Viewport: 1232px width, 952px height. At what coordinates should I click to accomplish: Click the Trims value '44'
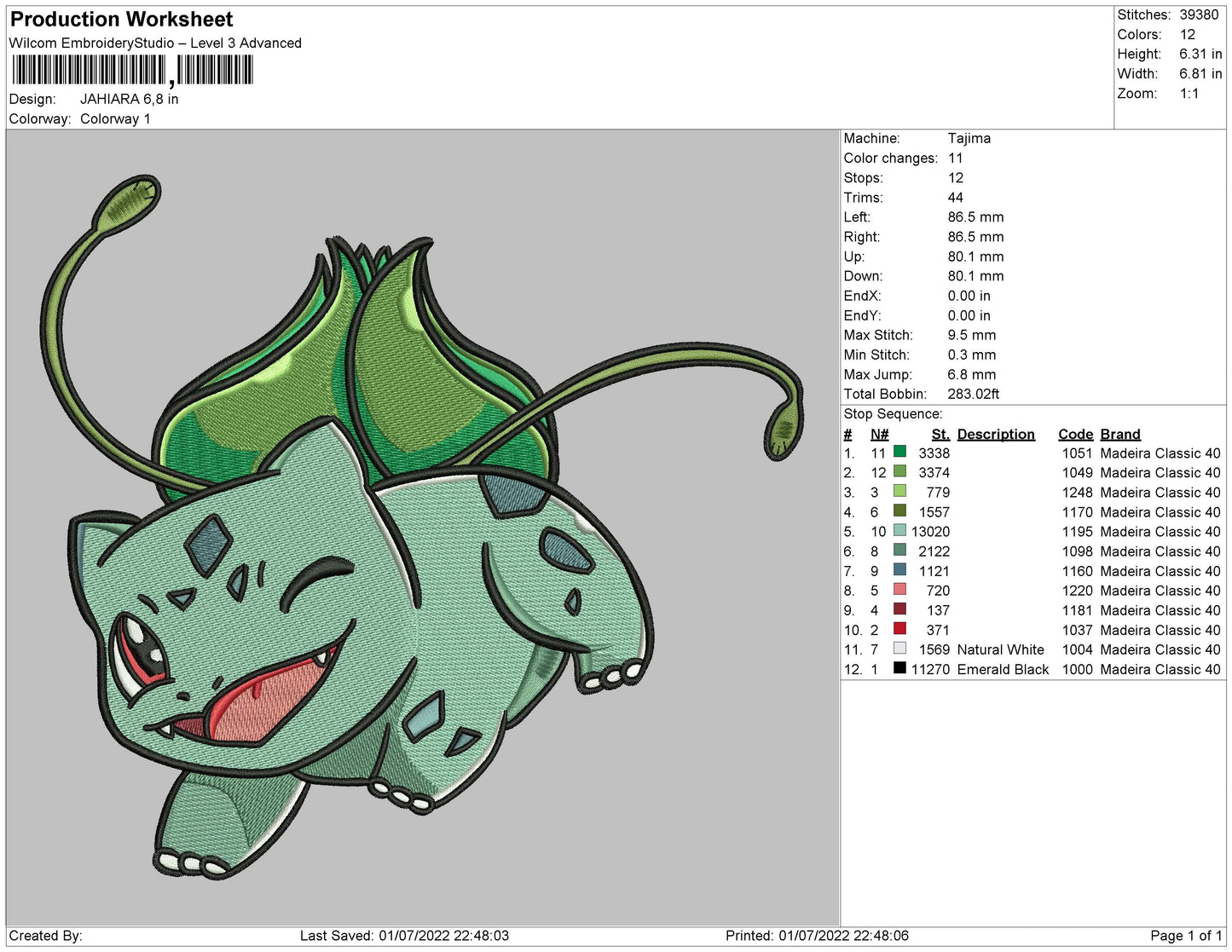(x=956, y=197)
